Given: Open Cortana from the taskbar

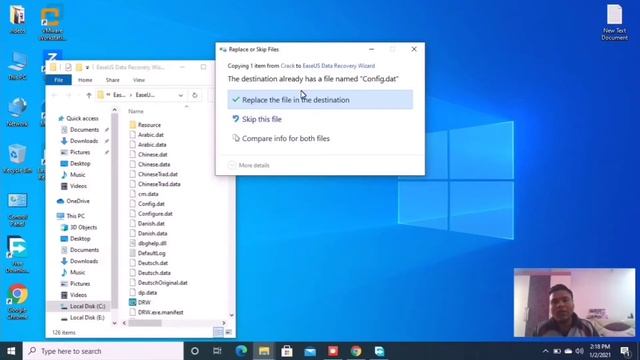Looking at the screenshot, I should point(195,351).
